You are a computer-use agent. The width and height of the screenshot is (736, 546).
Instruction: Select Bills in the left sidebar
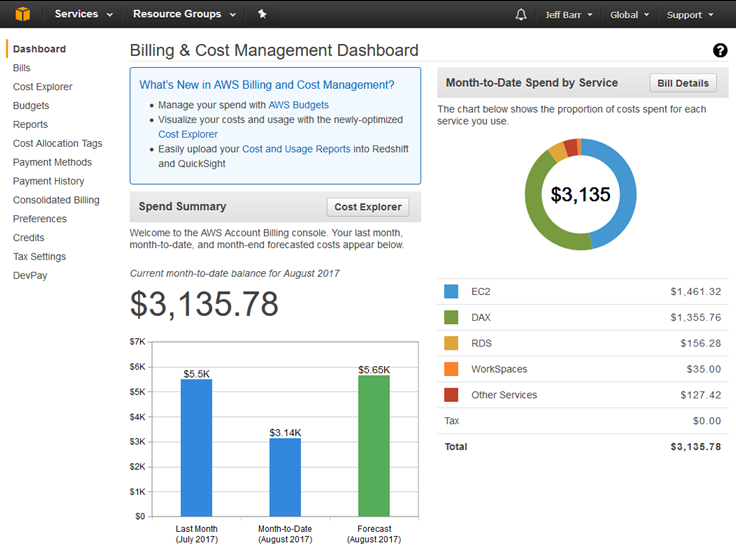[21, 68]
